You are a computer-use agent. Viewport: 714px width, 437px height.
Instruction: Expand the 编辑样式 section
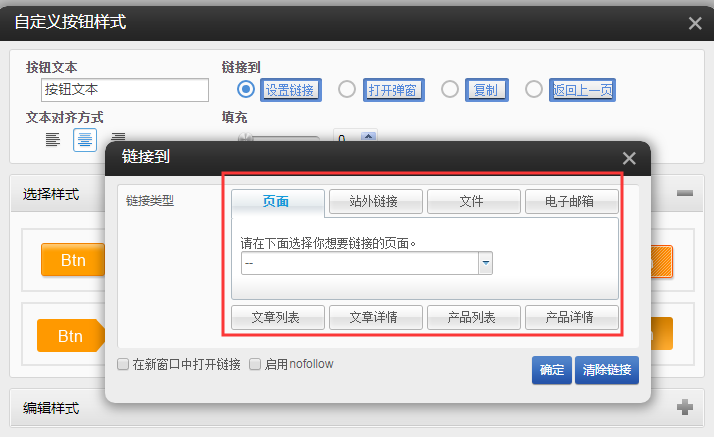pyautogui.click(x=685, y=407)
